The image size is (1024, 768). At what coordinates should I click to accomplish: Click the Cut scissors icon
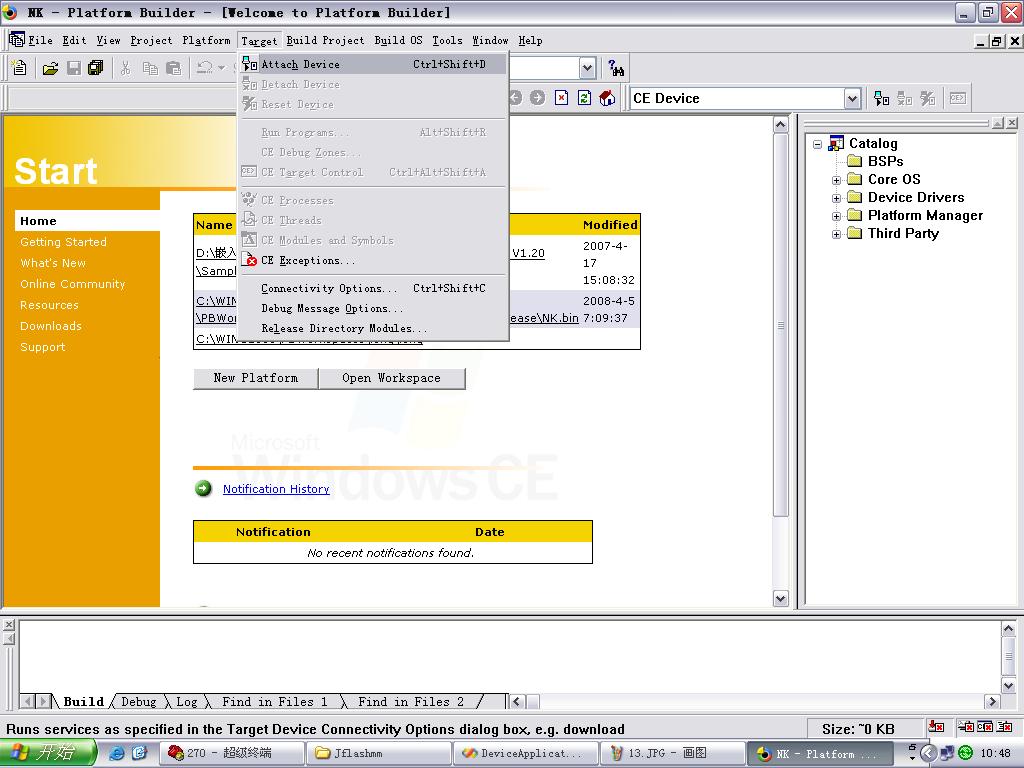click(x=125, y=68)
